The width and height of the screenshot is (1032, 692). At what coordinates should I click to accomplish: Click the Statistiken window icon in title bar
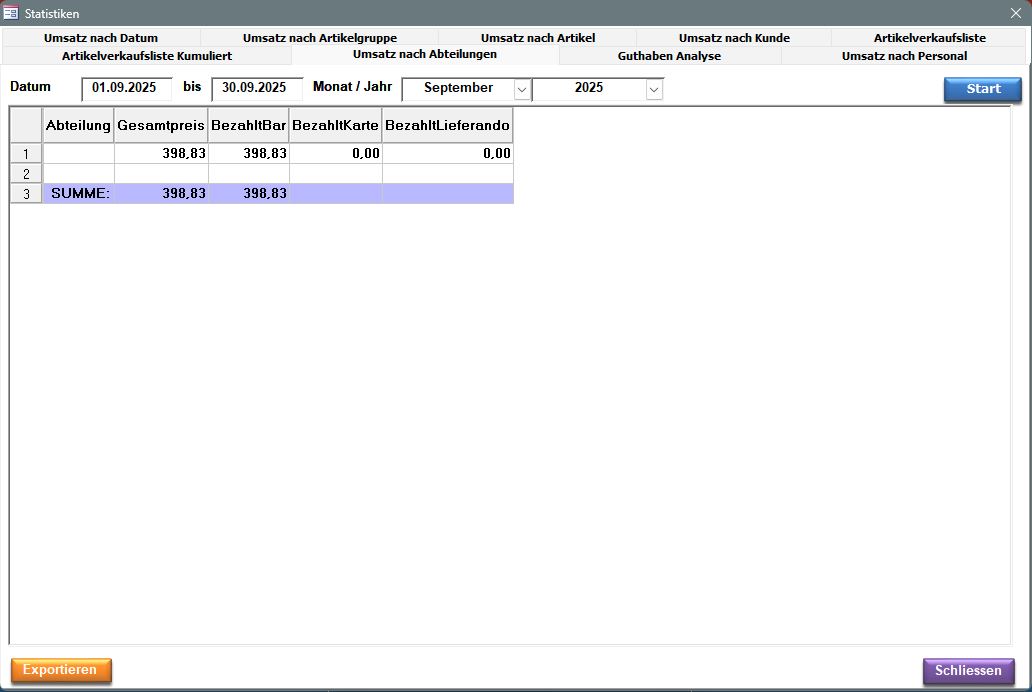click(12, 13)
